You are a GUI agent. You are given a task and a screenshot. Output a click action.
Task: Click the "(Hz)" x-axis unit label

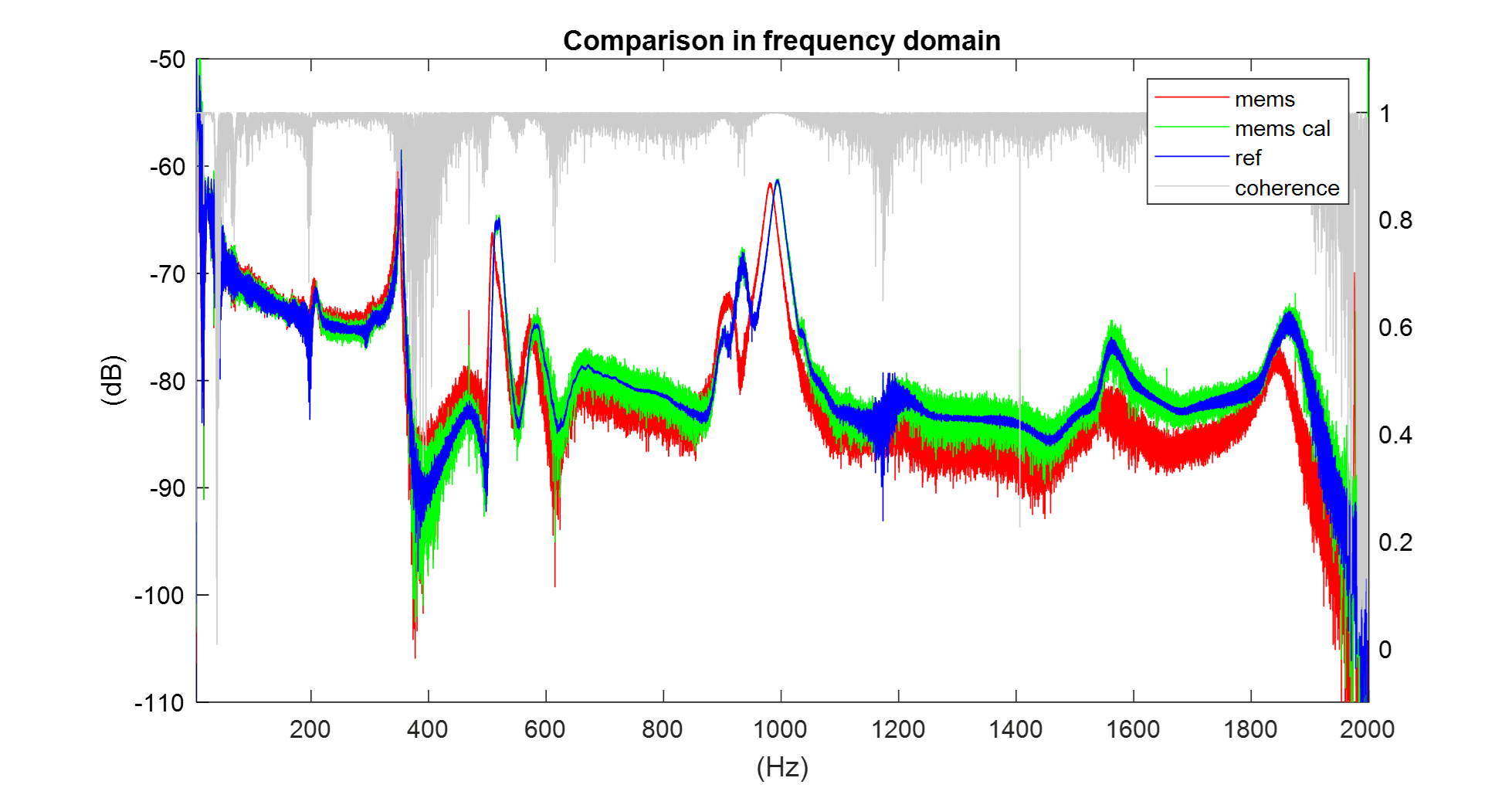tap(782, 767)
